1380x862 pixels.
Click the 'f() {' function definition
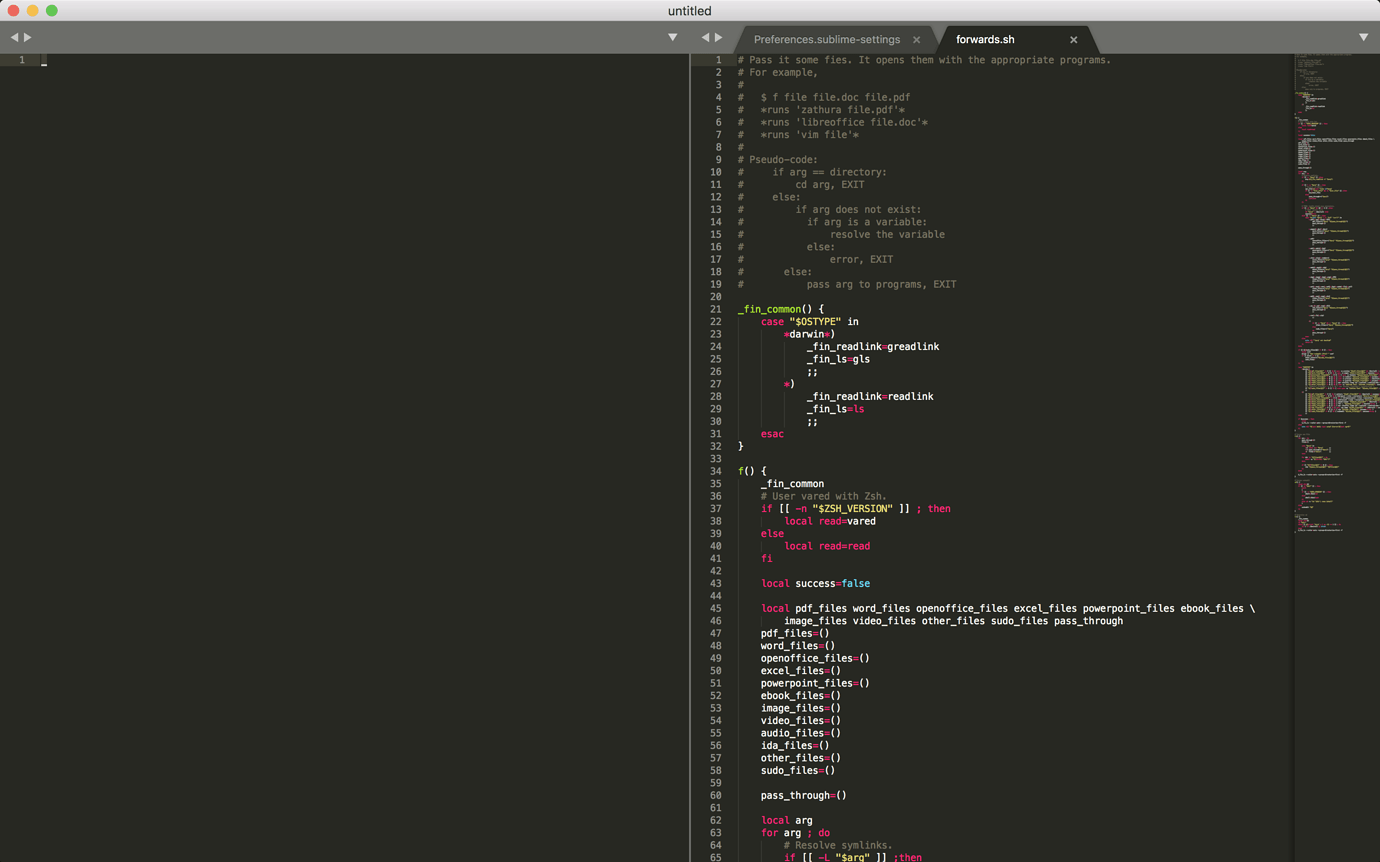click(x=752, y=471)
